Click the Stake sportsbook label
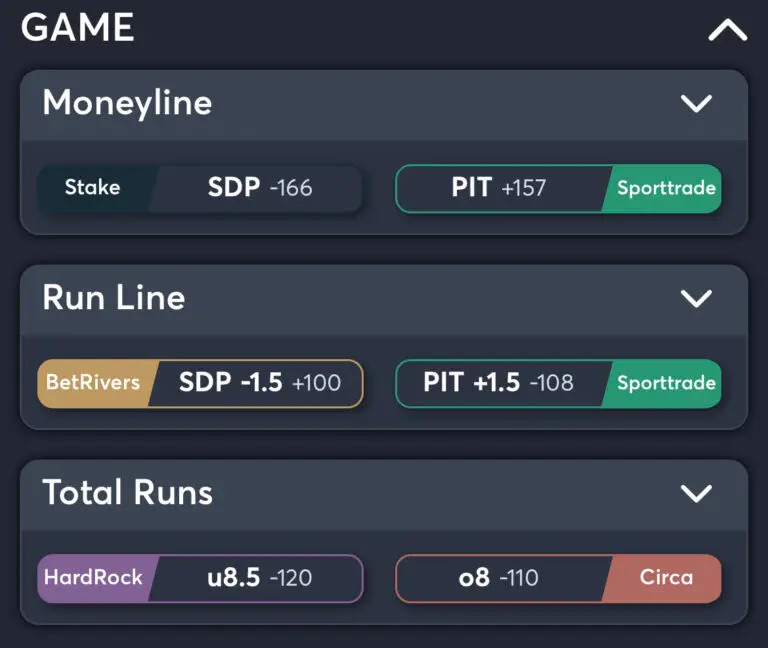 click(92, 188)
